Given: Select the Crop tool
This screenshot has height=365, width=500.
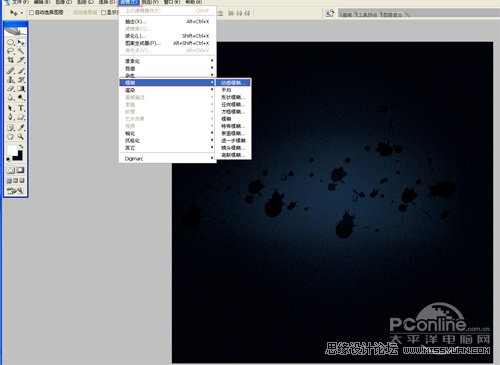Looking at the screenshot, I should pyautogui.click(x=11, y=60).
